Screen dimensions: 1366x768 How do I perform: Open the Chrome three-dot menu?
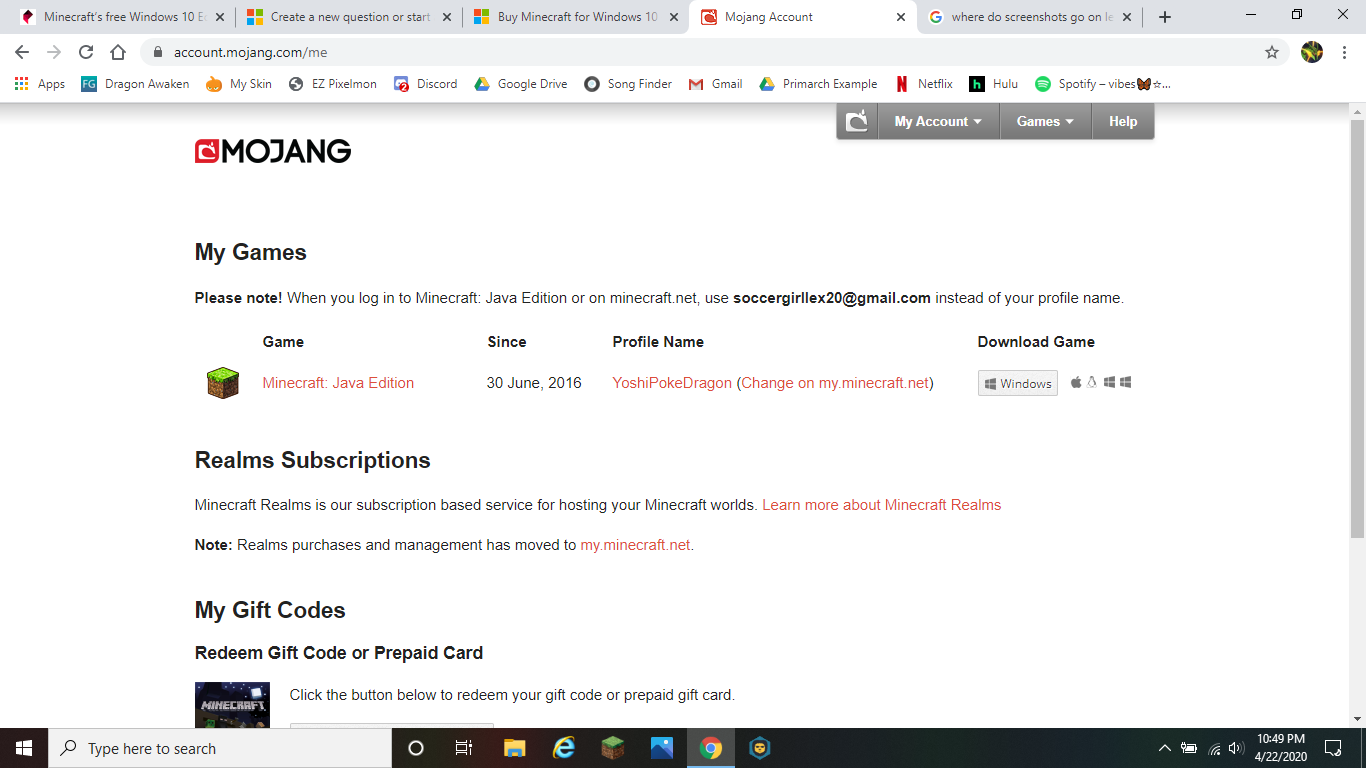click(x=1345, y=52)
